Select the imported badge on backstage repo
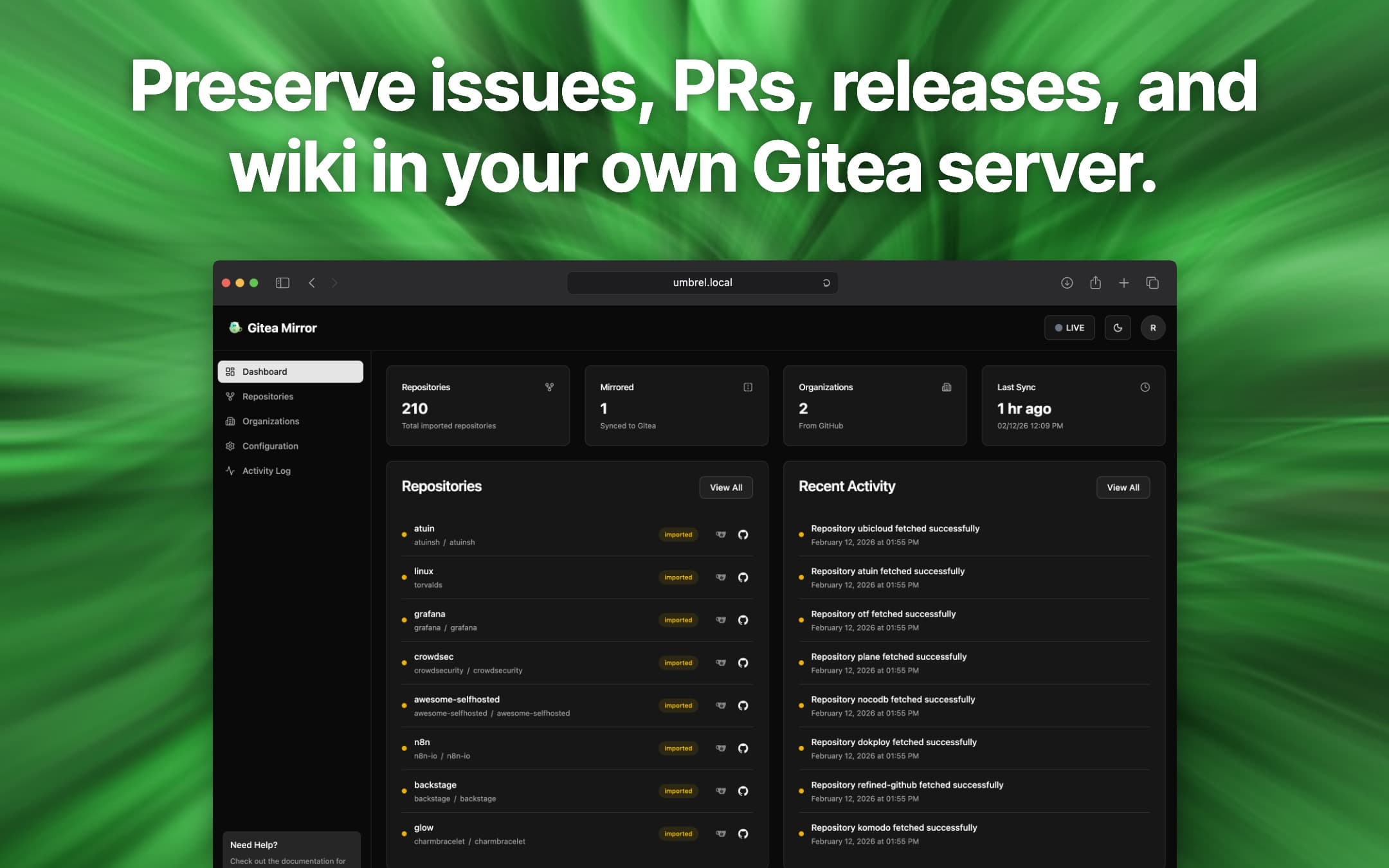Viewport: 1389px width, 868px height. pyautogui.click(x=678, y=791)
